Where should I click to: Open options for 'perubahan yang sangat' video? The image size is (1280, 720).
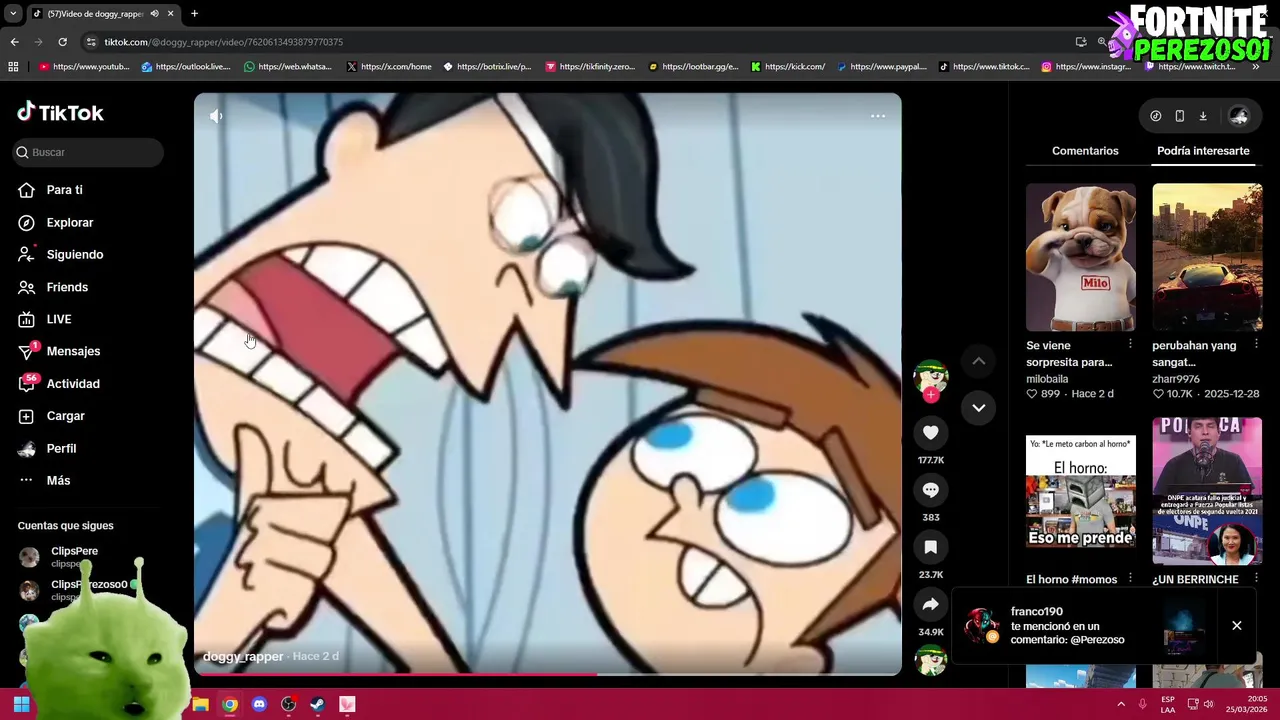(1257, 344)
